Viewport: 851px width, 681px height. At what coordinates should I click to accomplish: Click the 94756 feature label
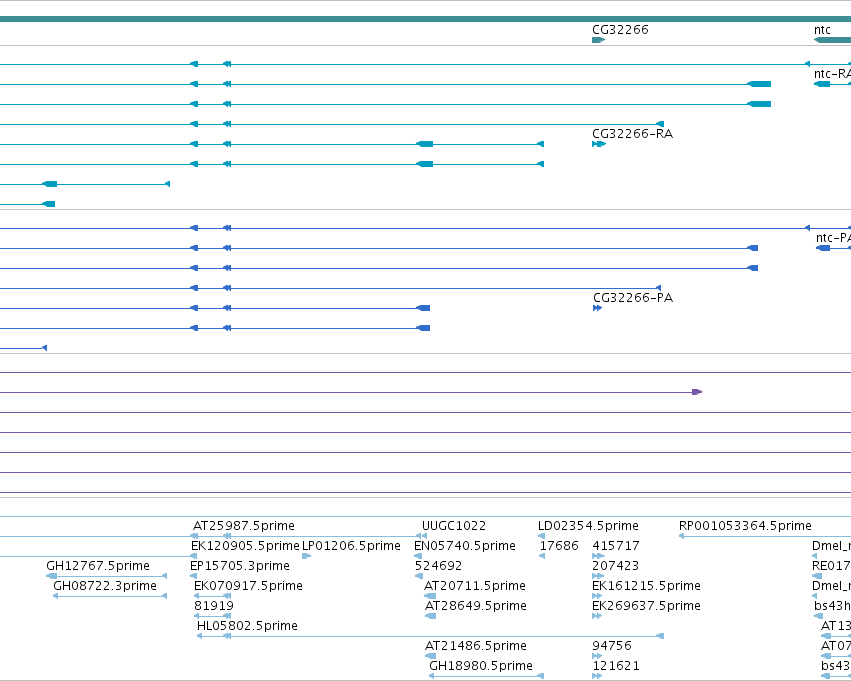click(612, 646)
